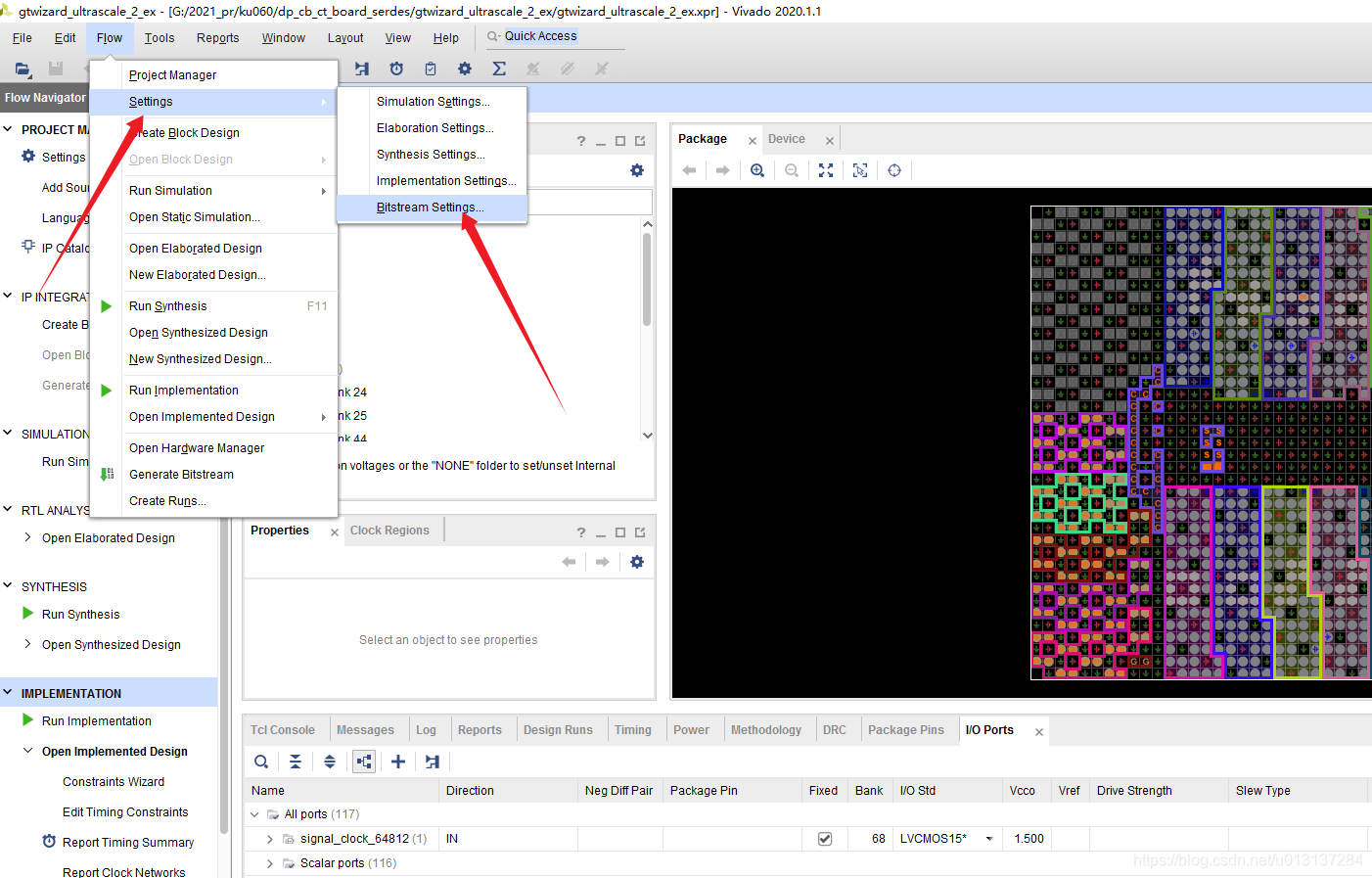Collapse the All ports tree node
Image resolution: width=1372 pixels, height=878 pixels.
pyautogui.click(x=255, y=814)
